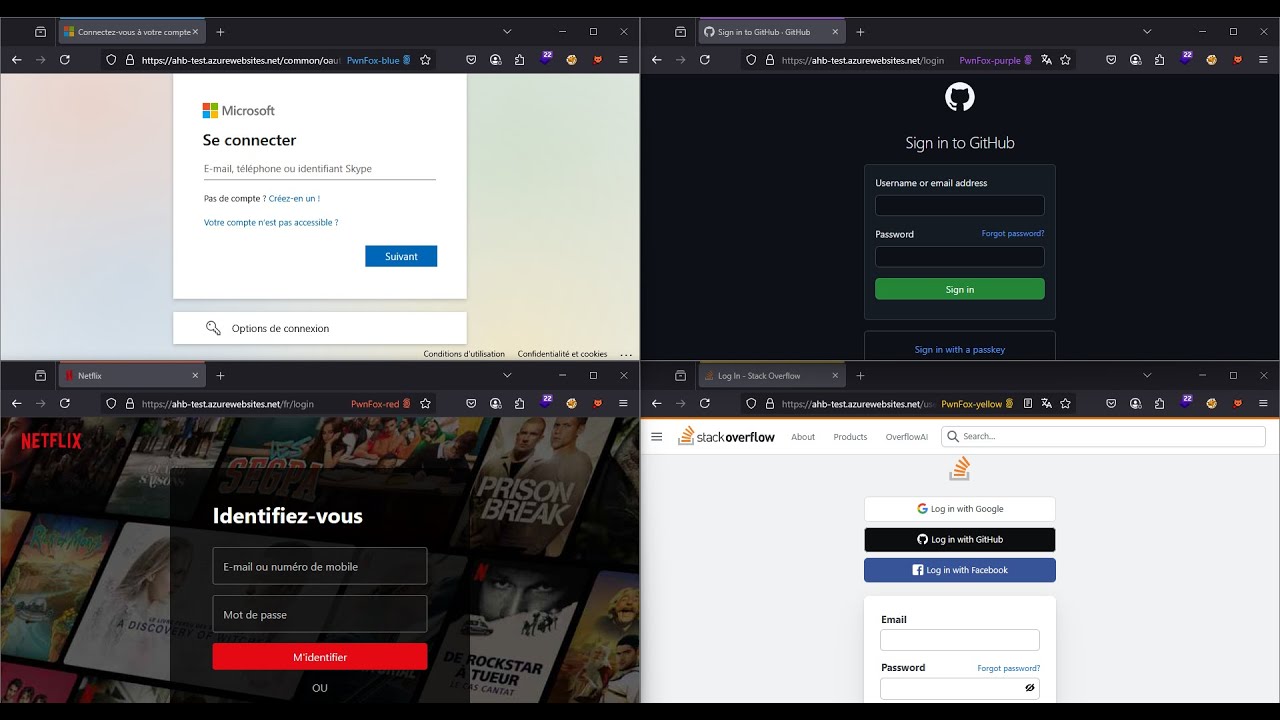1280x720 pixels.
Task: Click extension icon with 22 badge in Netflix window
Action: pos(546,402)
